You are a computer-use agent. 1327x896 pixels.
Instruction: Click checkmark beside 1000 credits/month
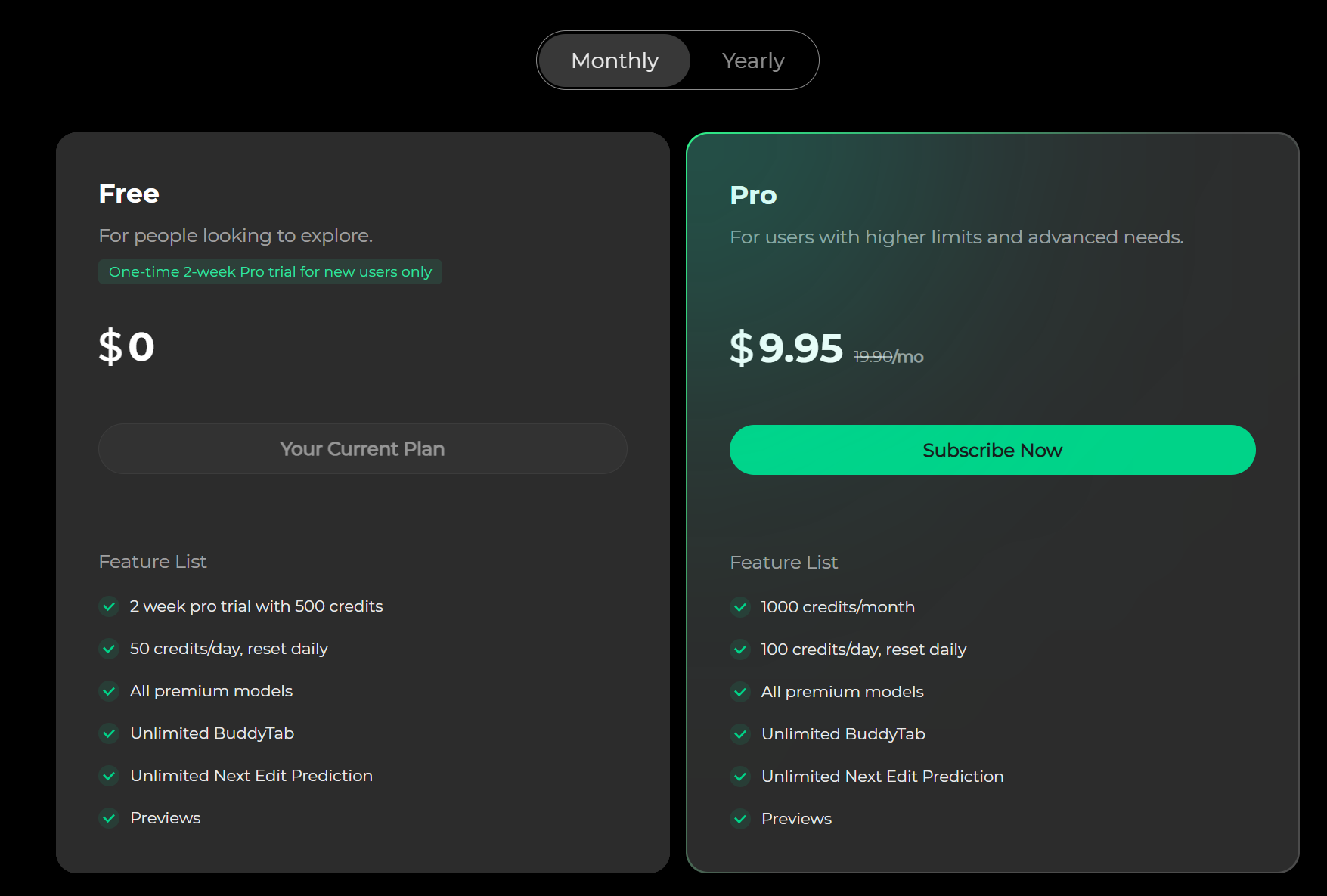click(x=740, y=607)
